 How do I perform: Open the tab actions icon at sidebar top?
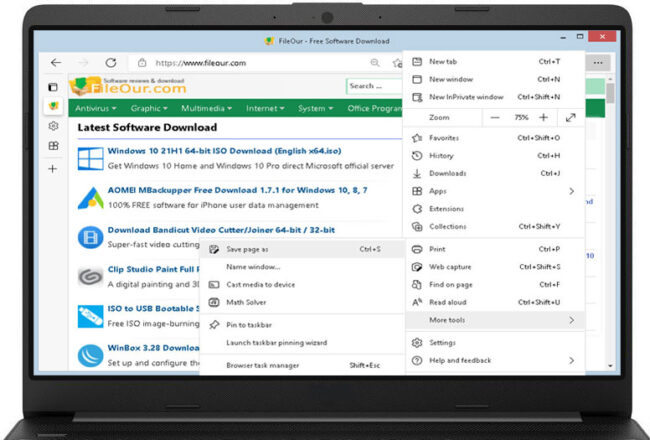53,87
